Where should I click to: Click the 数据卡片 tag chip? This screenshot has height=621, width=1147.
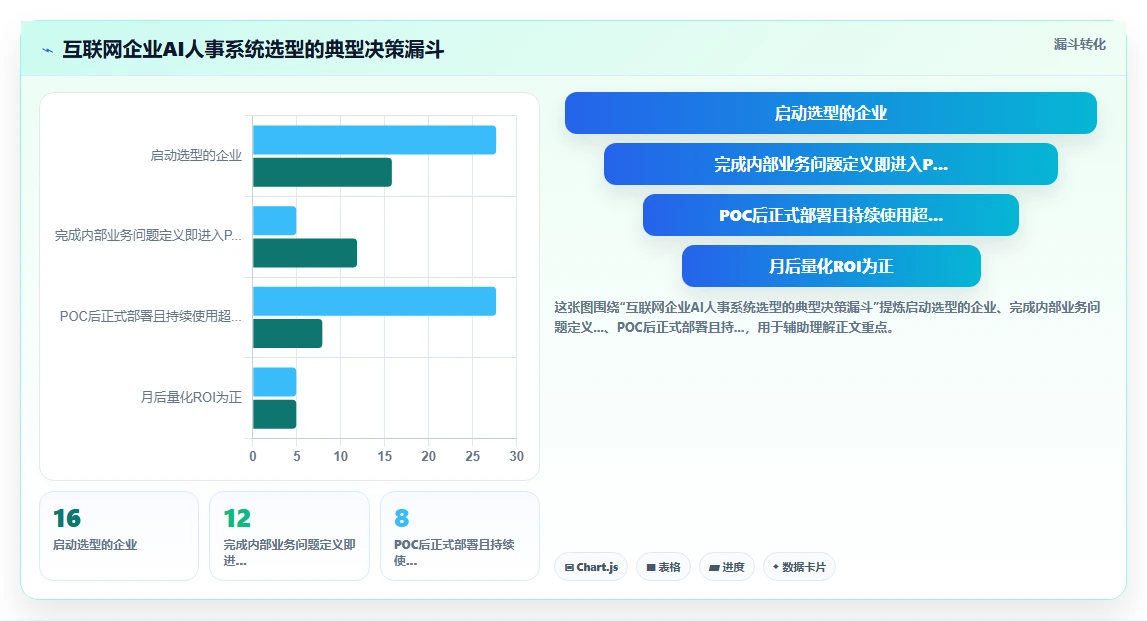[x=799, y=567]
